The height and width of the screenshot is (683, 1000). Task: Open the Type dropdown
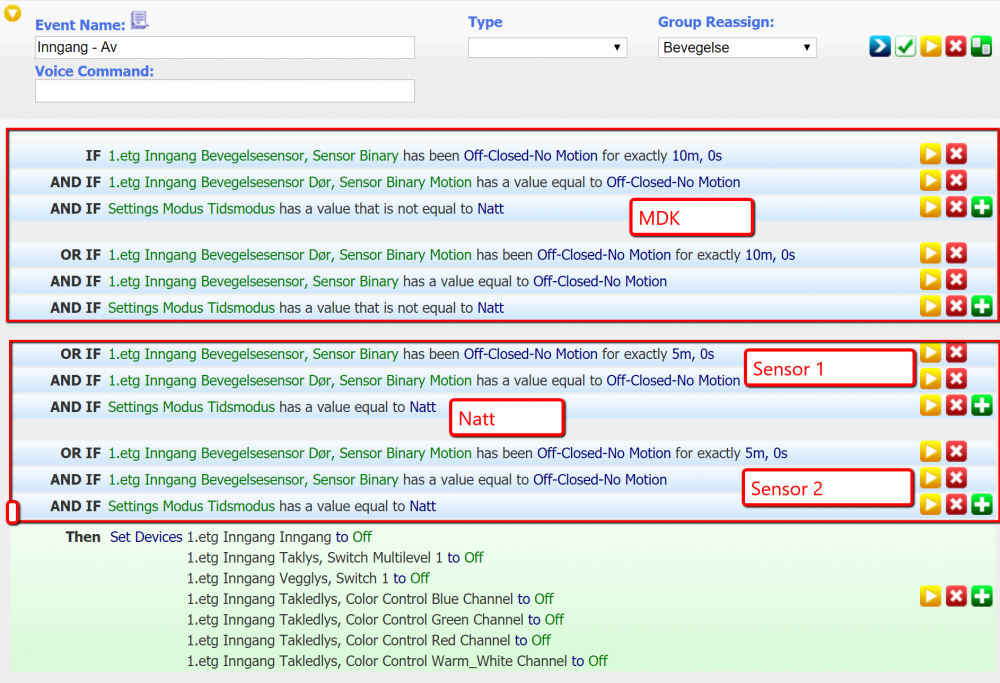pyautogui.click(x=547, y=48)
